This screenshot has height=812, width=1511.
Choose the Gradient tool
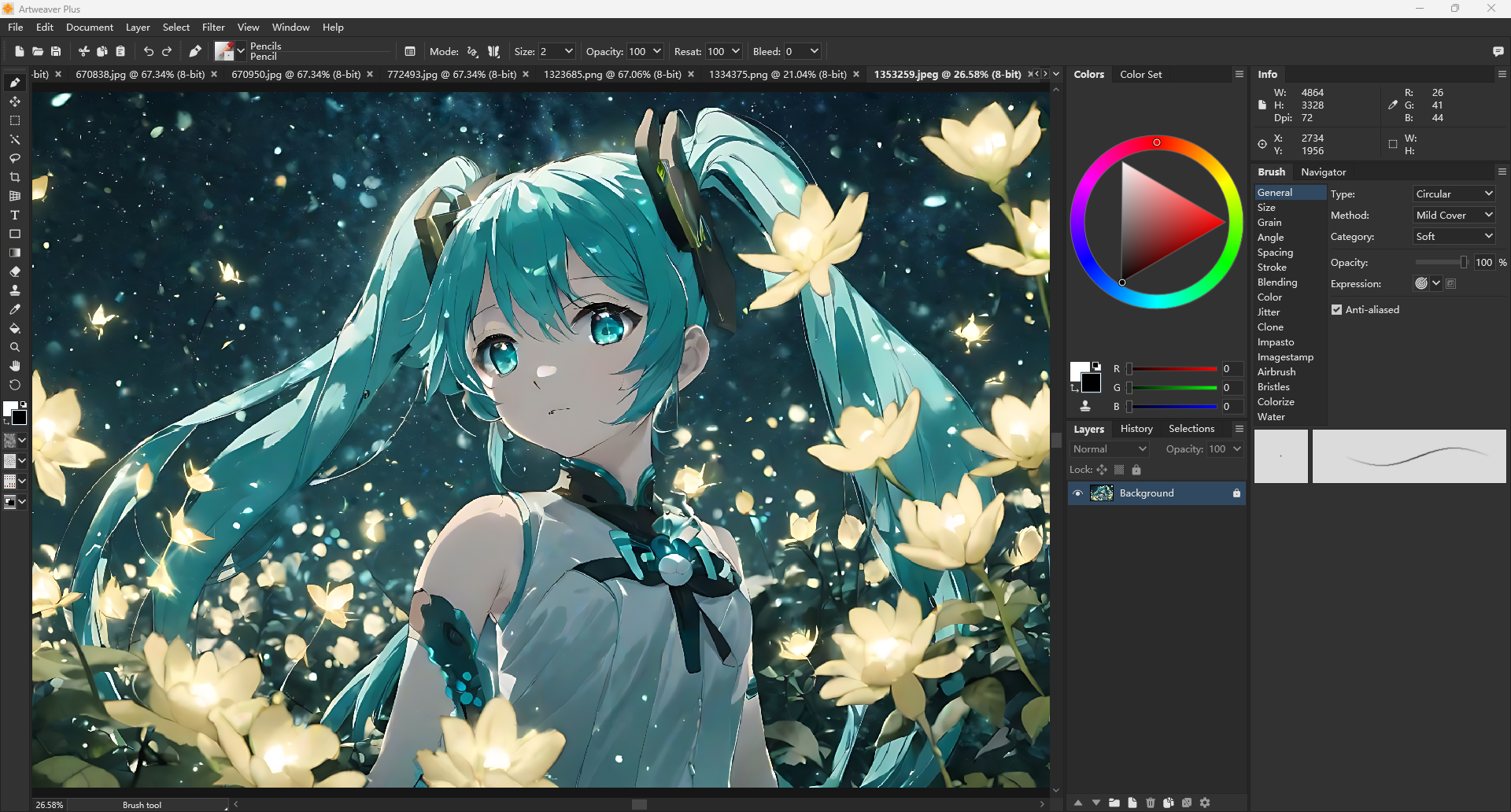point(14,253)
